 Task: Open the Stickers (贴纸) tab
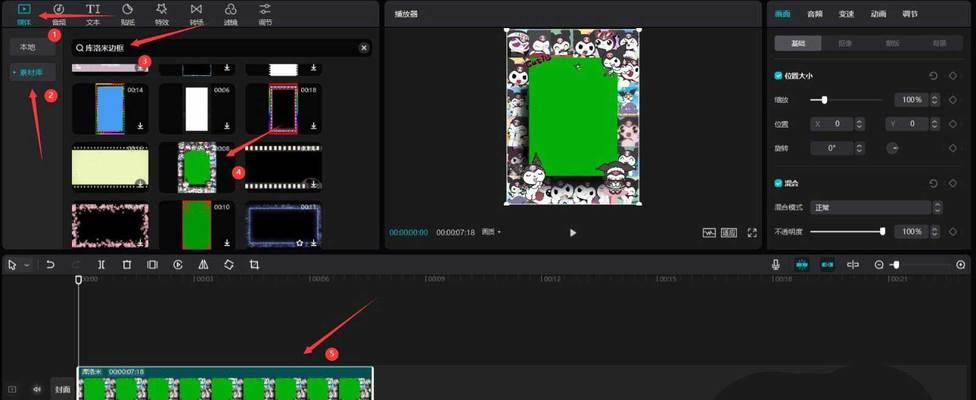pos(127,14)
